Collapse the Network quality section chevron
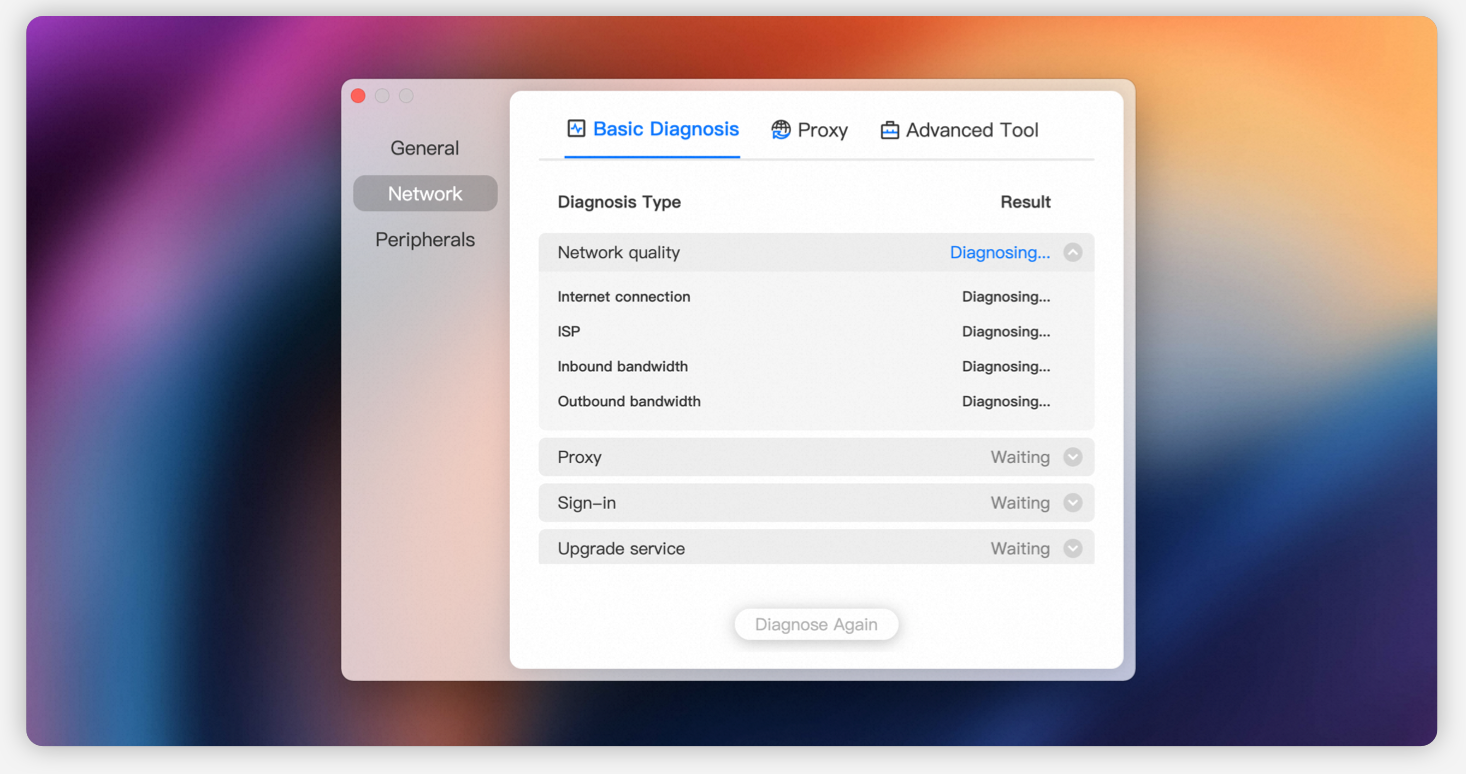Viewport: 1466px width, 774px height. pos(1073,253)
